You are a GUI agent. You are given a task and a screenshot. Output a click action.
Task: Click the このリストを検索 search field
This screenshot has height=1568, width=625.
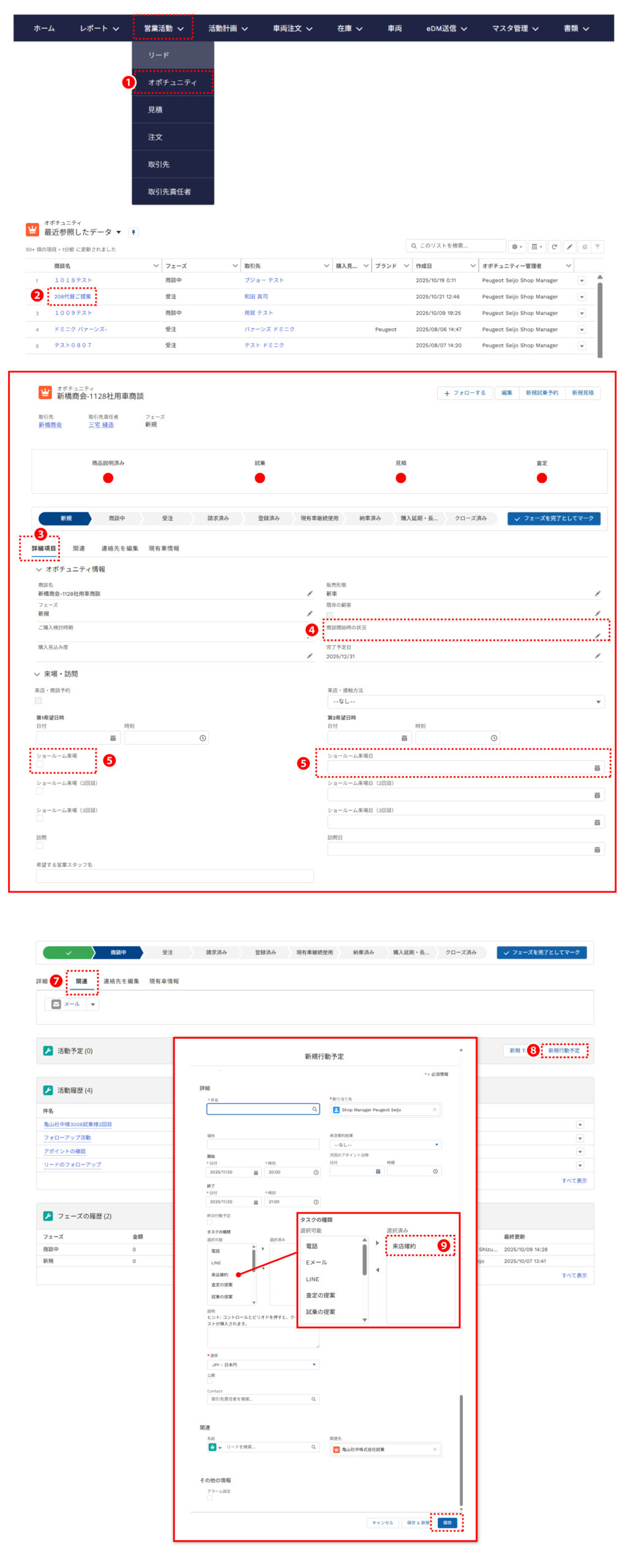456,246
